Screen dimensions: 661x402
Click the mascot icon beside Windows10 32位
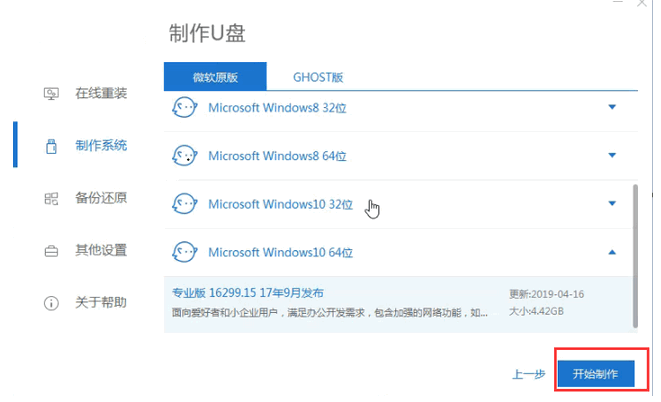185,204
